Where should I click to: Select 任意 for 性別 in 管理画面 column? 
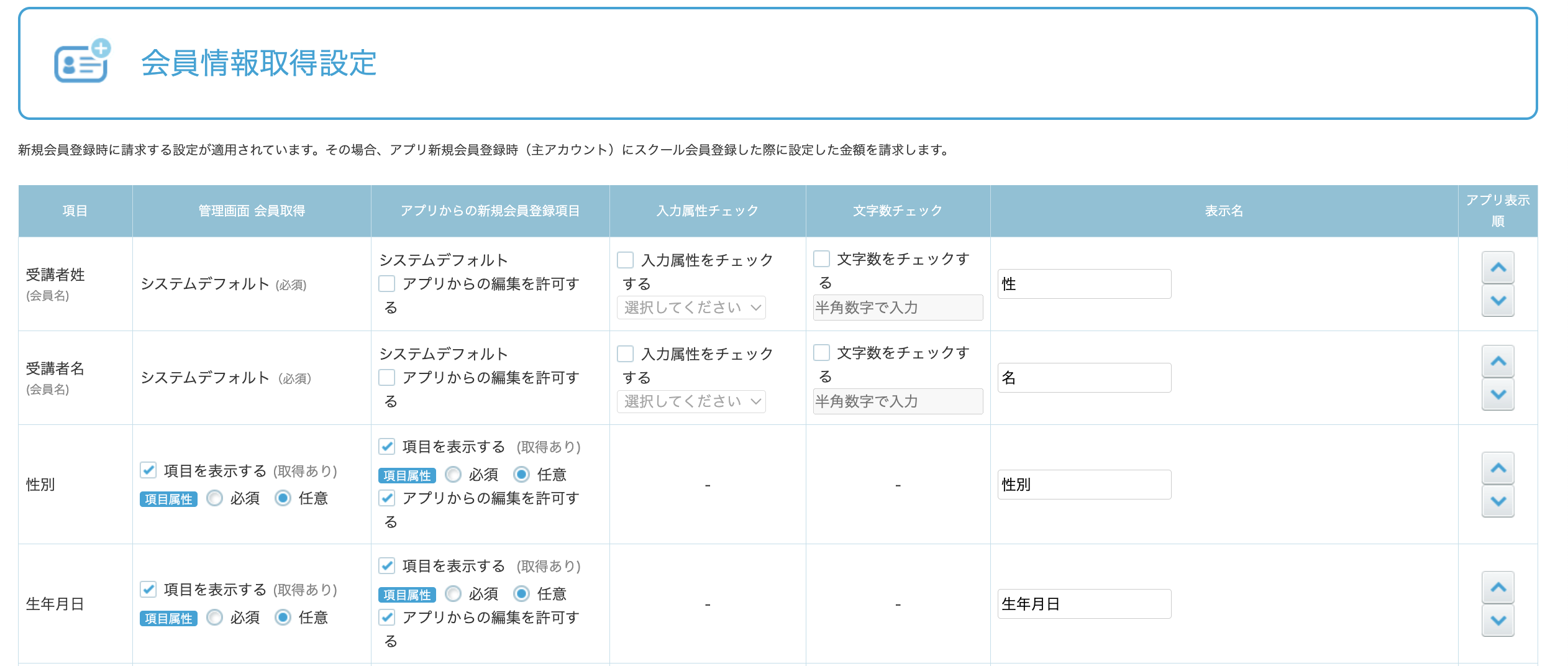coord(283,498)
